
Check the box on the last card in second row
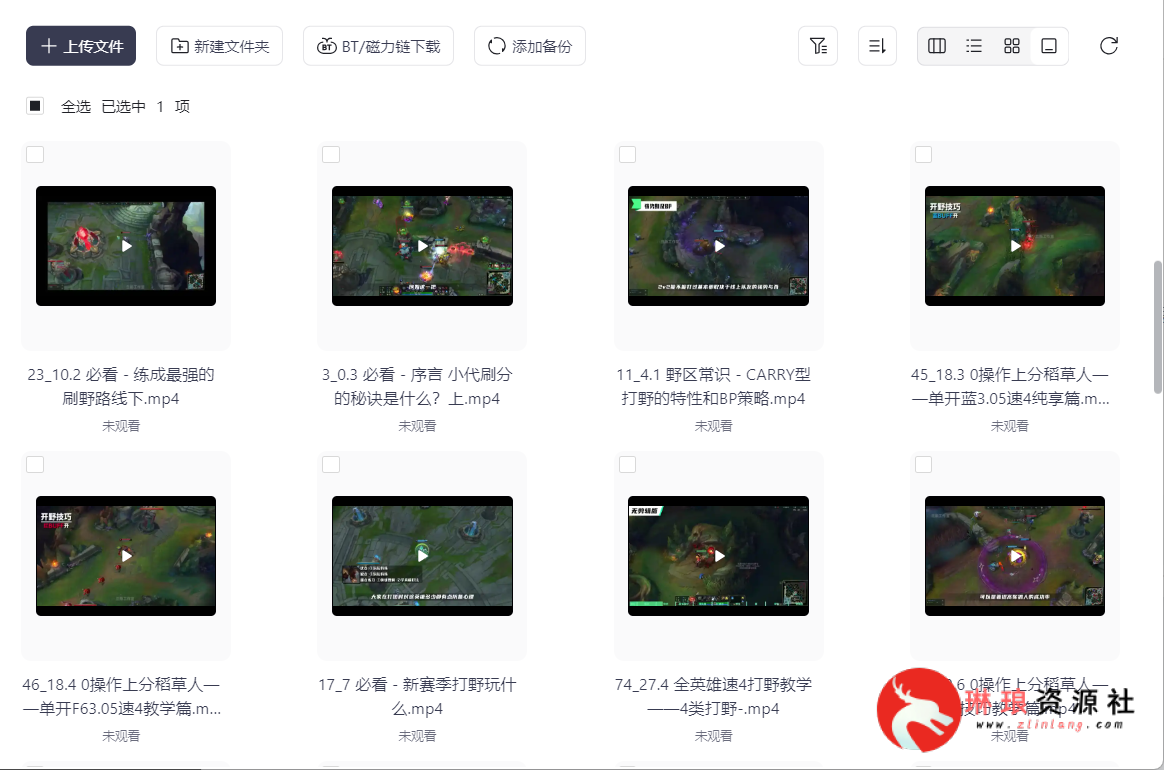923,464
